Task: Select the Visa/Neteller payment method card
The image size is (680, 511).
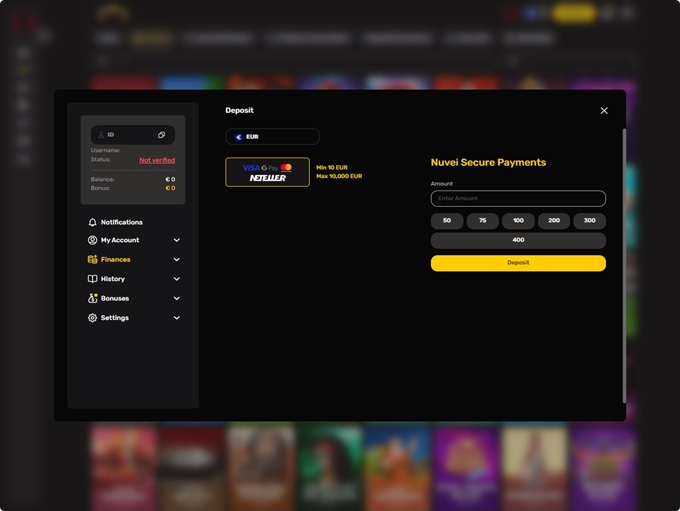Action: click(x=268, y=172)
